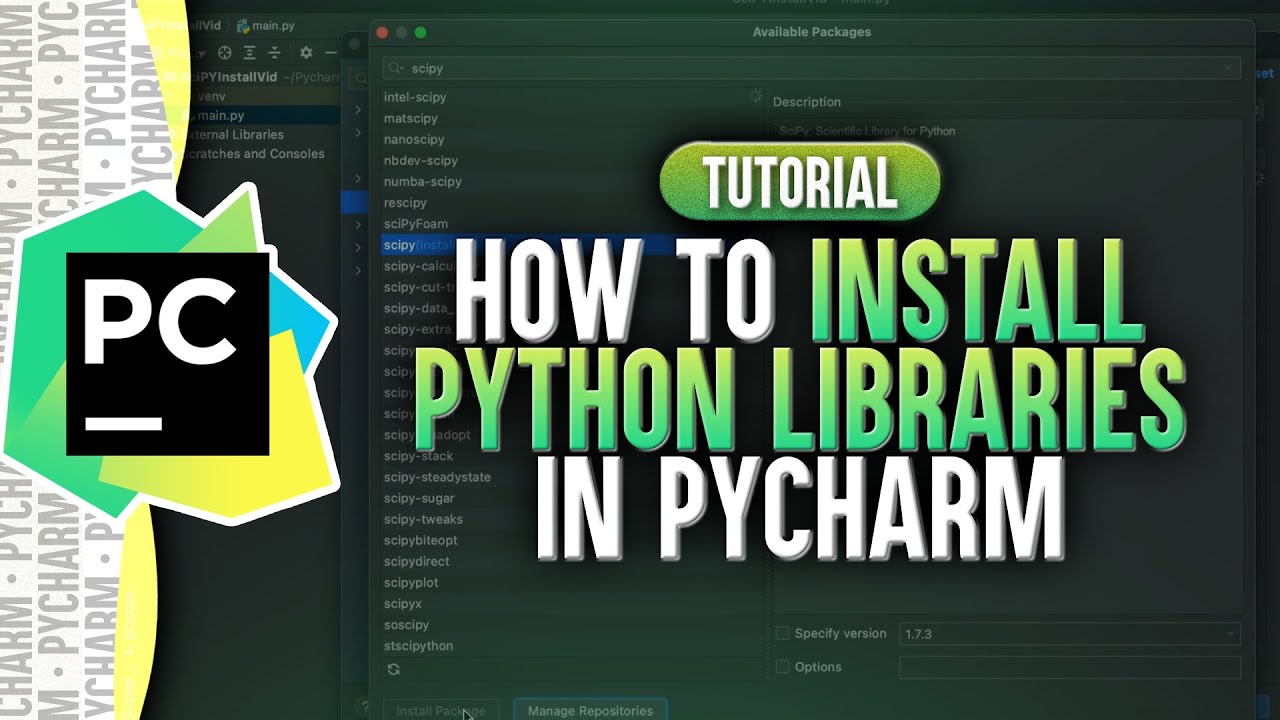The width and height of the screenshot is (1280, 720).
Task: Click the scipy search field
Action: tap(812, 68)
